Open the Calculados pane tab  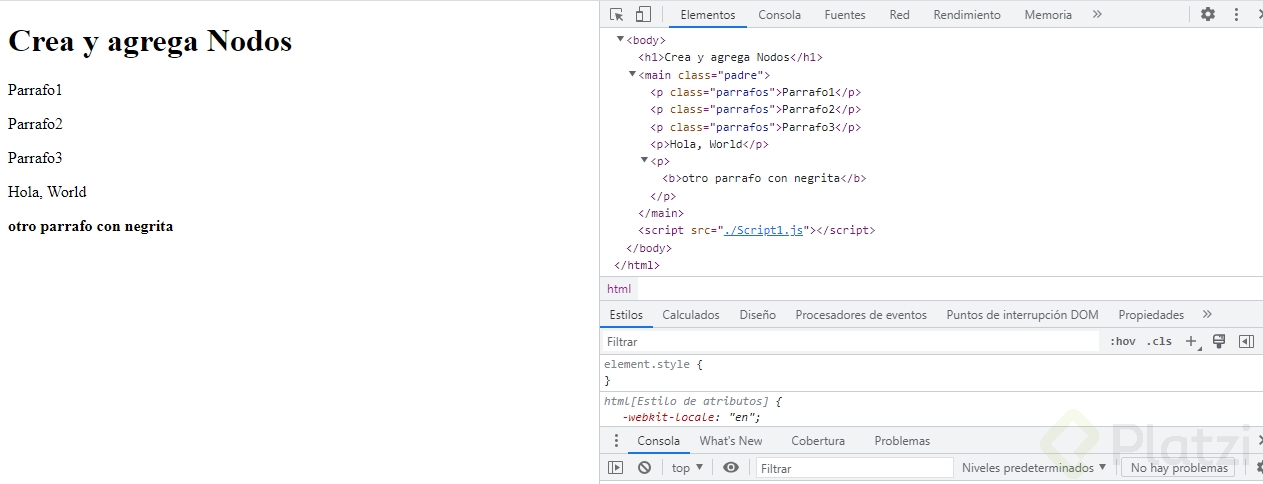pyautogui.click(x=691, y=315)
